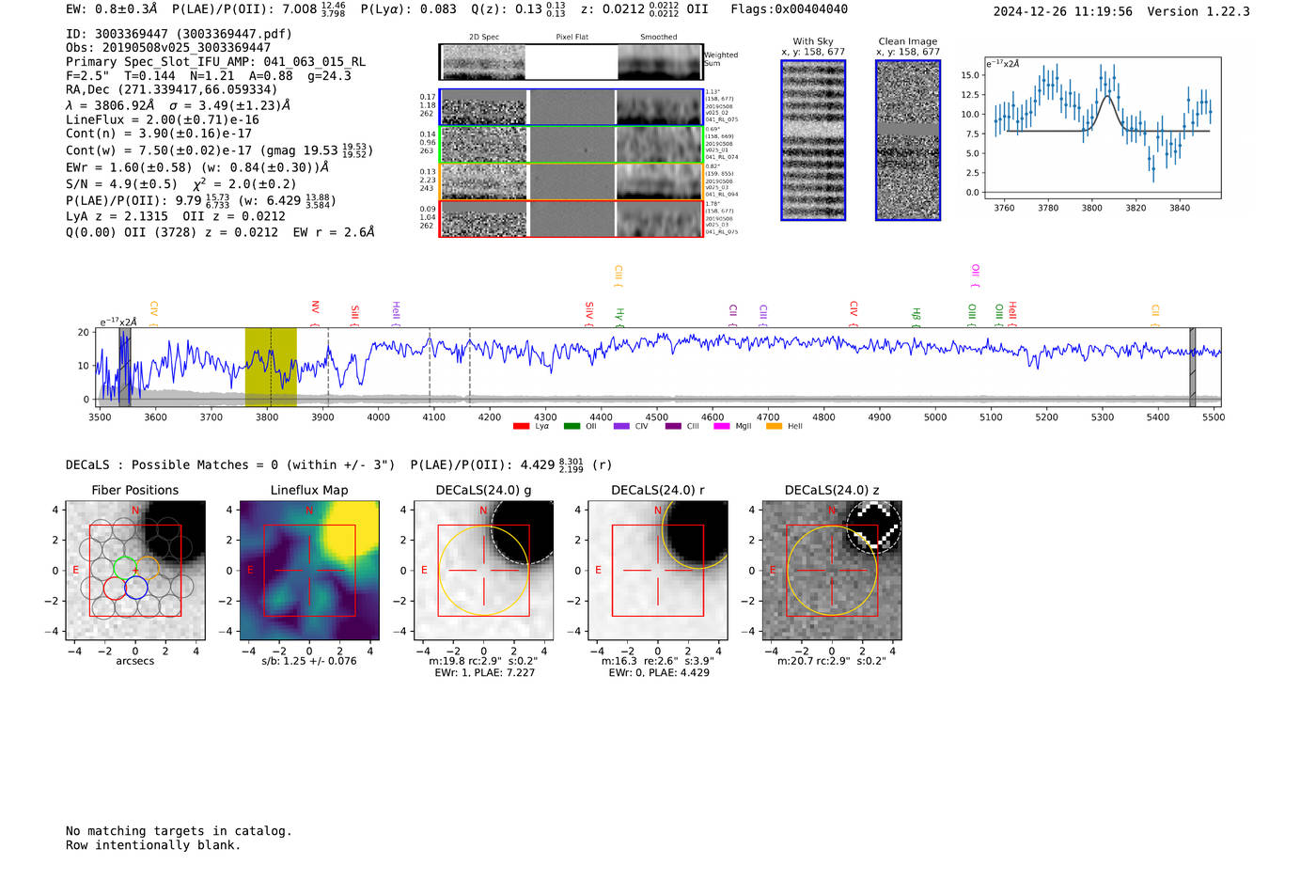1316x896 pixels.
Task: Select the red Lyα legend swatch
Action: [521, 426]
